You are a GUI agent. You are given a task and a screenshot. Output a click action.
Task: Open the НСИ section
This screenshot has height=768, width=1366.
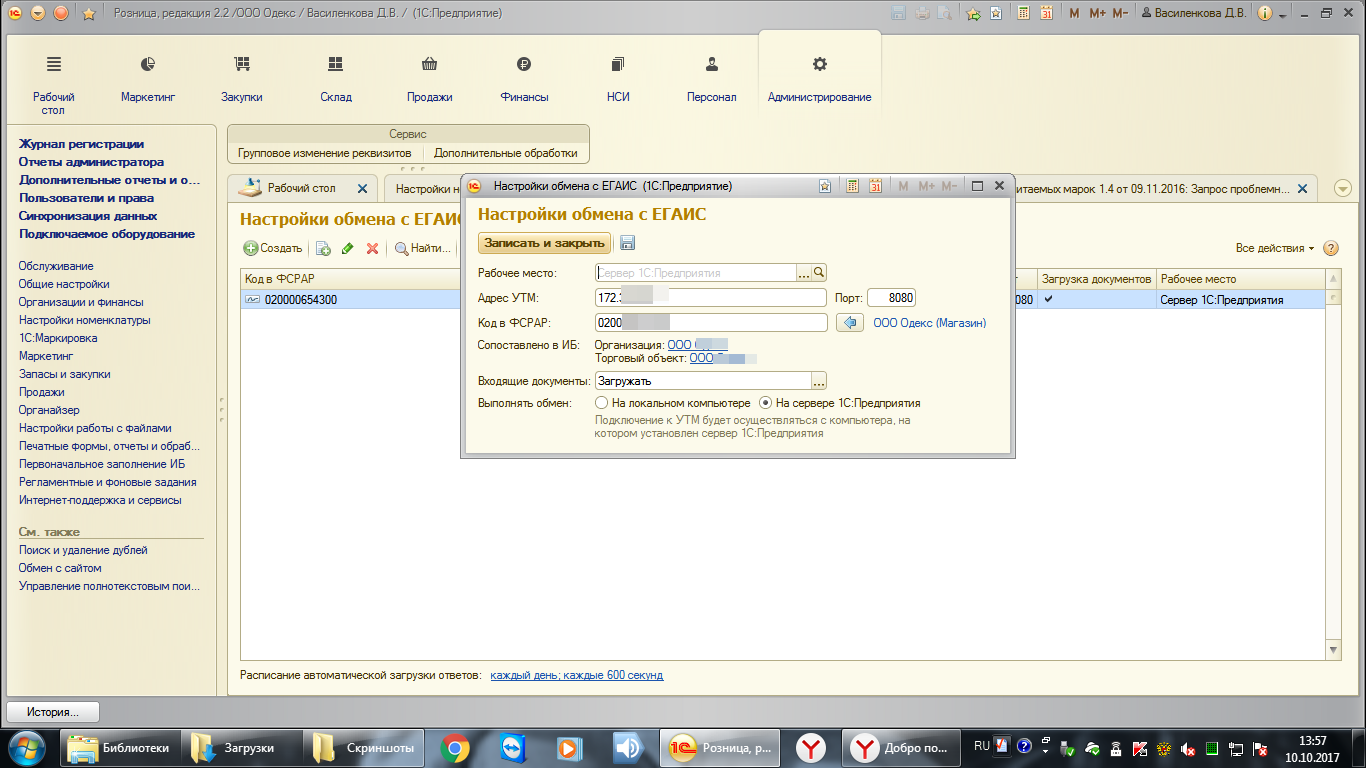point(618,80)
